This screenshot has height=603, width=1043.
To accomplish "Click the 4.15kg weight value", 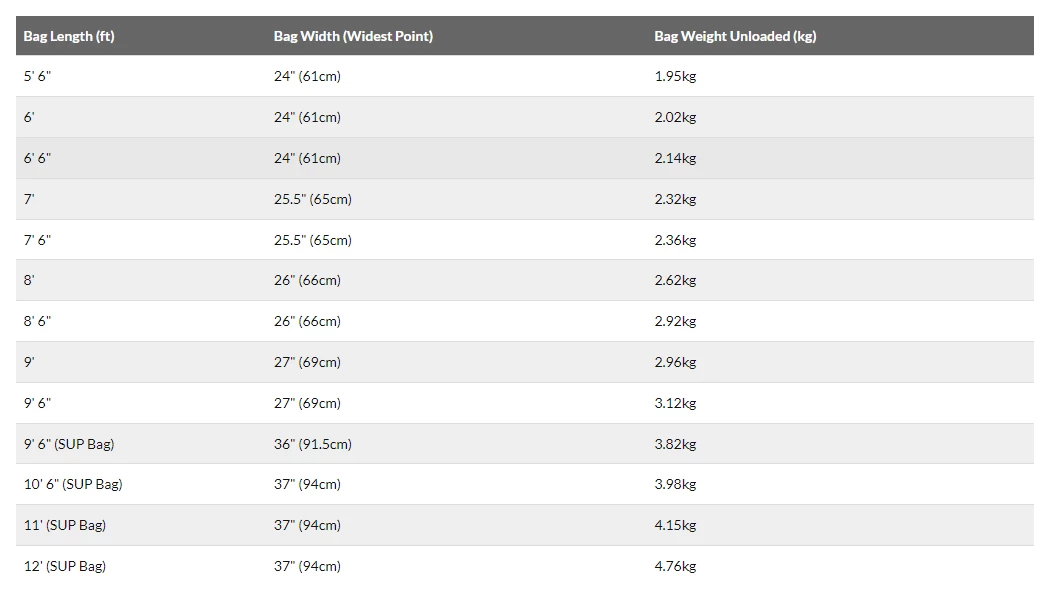I will [x=675, y=525].
